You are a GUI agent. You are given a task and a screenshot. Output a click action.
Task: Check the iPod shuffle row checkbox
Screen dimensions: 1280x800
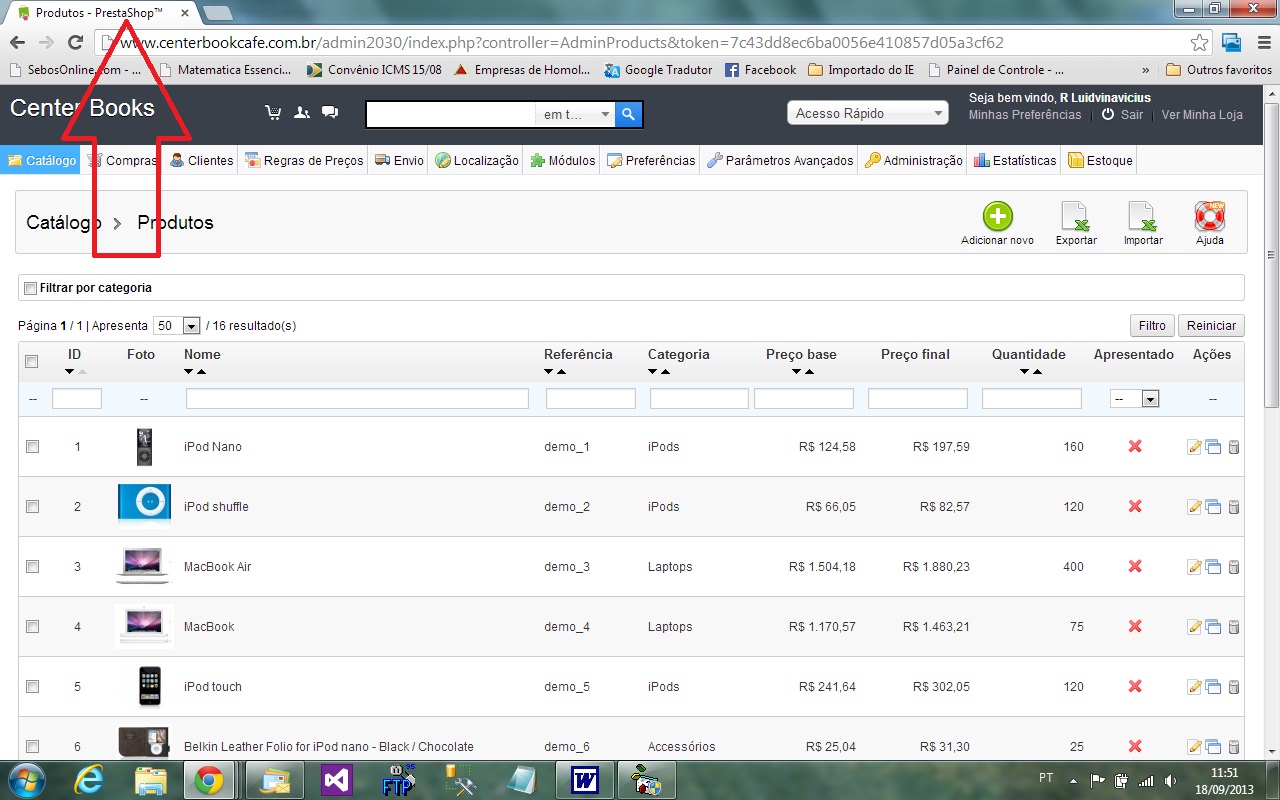pyautogui.click(x=32, y=507)
